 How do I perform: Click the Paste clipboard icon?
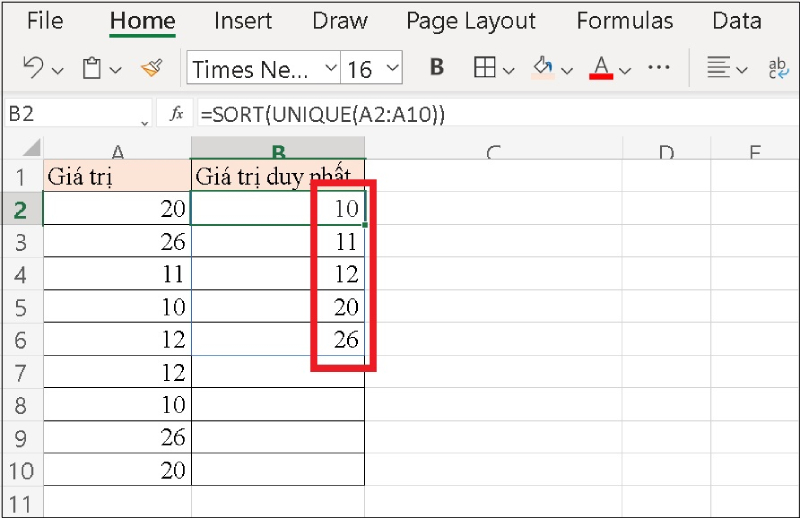pos(92,68)
